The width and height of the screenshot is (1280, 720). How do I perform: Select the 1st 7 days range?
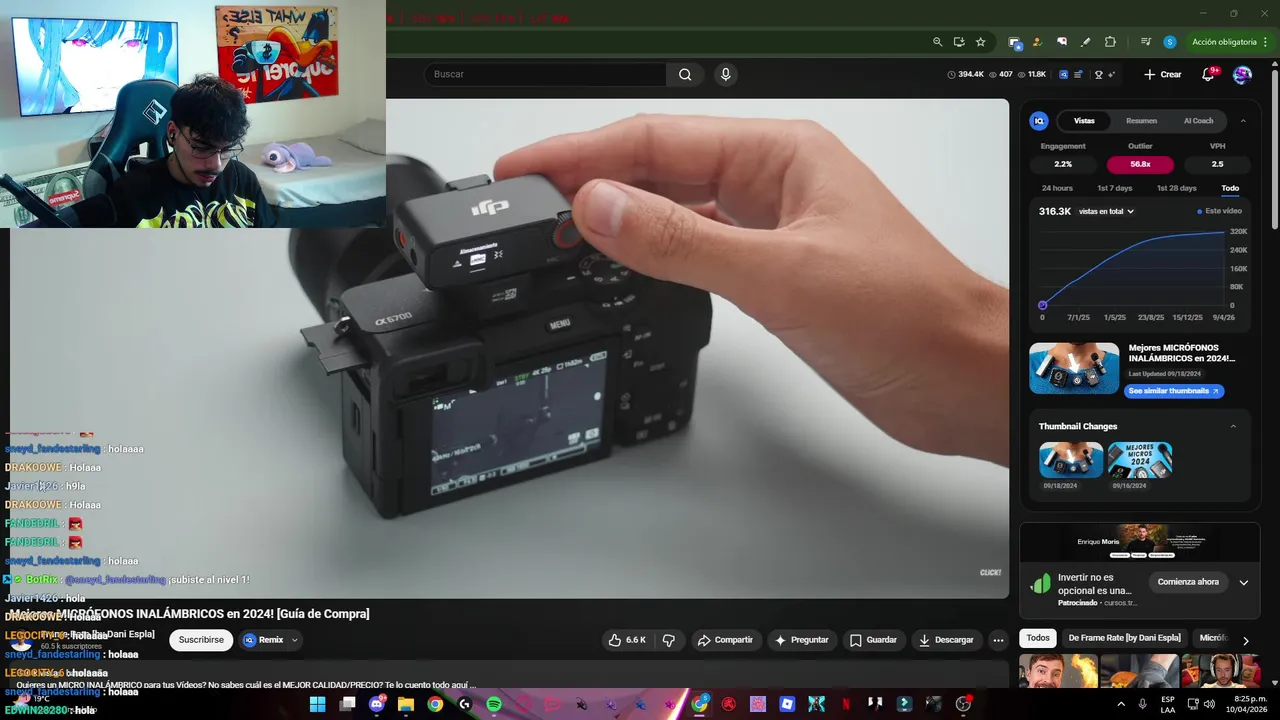coord(1114,188)
